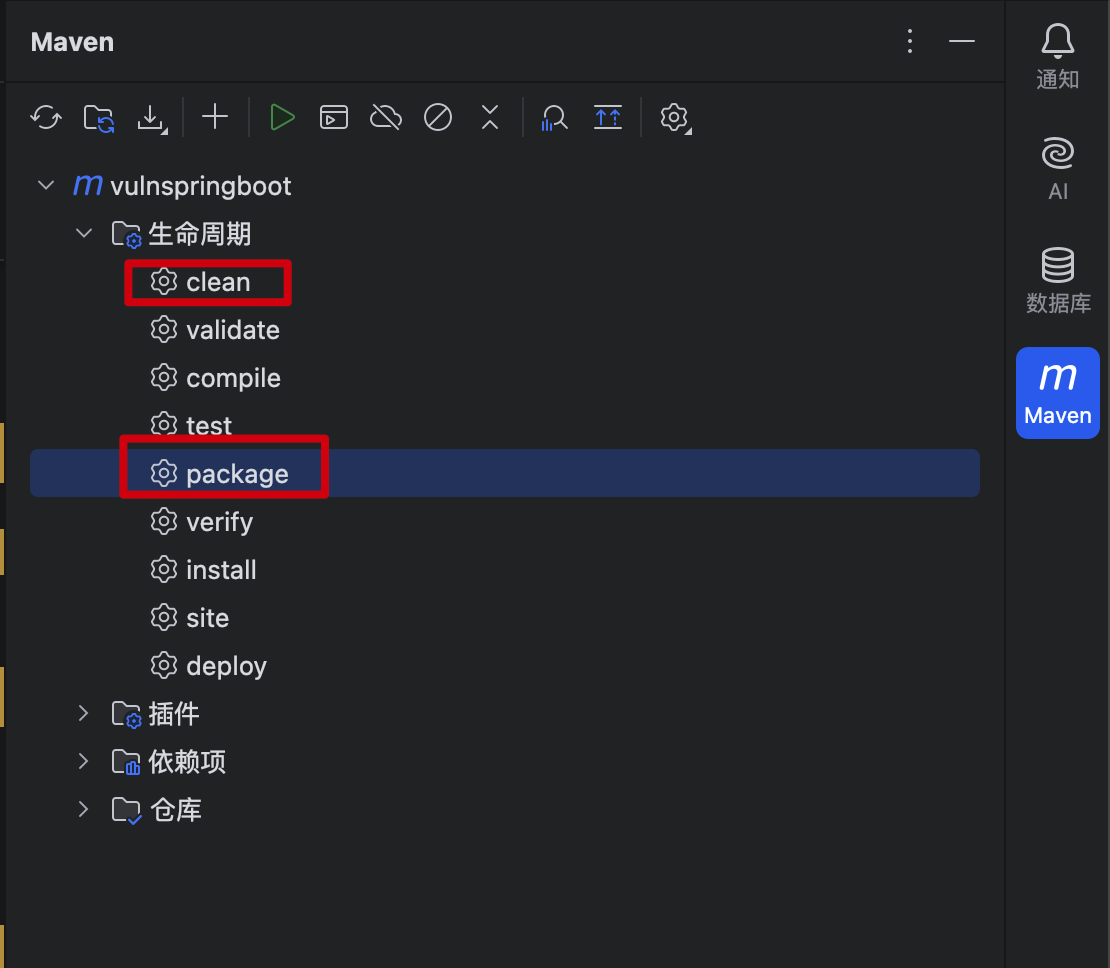Screen dimensions: 1110x968
Task: Open the 数据库 database panel
Action: pyautogui.click(x=1058, y=280)
